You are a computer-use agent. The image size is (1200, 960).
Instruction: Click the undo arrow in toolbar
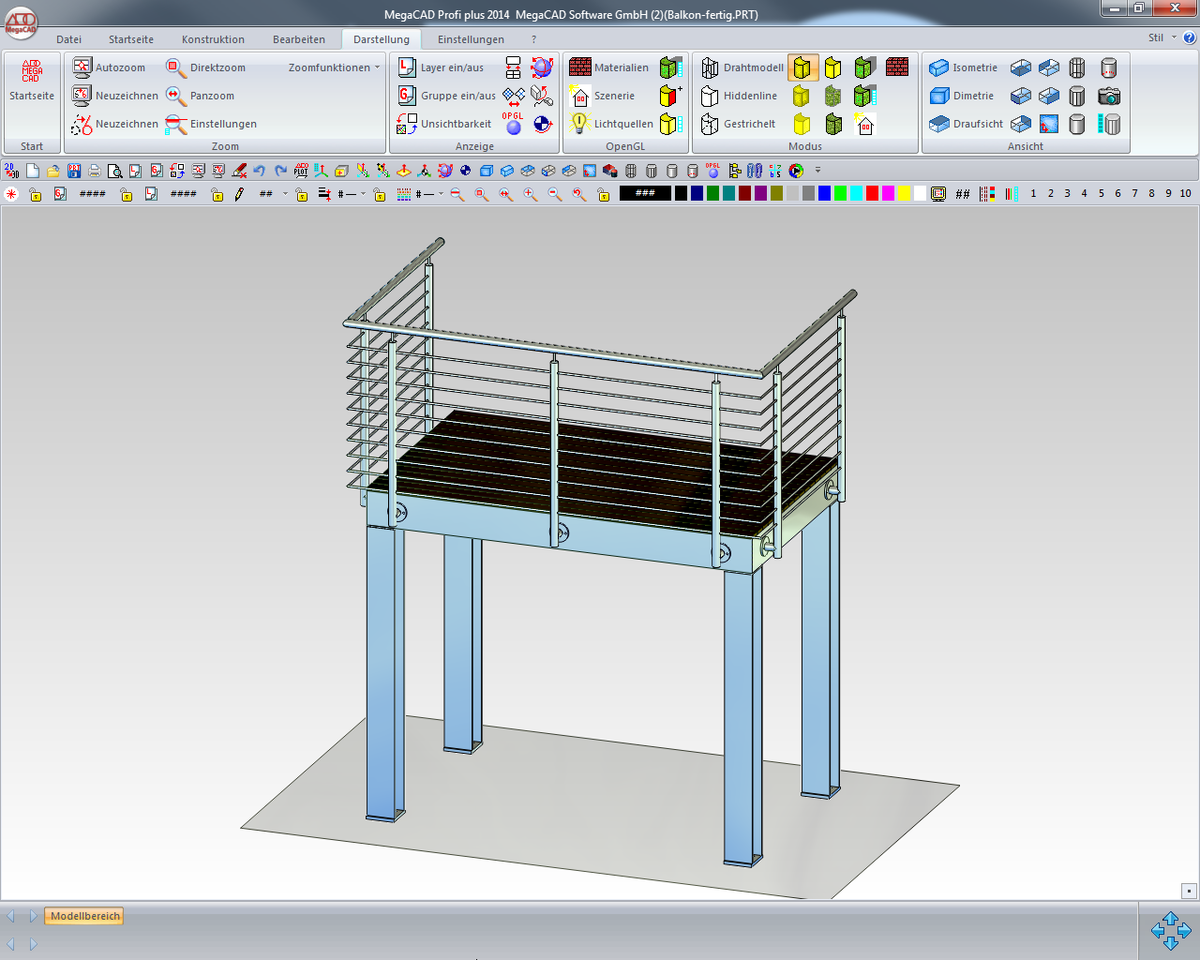point(260,171)
